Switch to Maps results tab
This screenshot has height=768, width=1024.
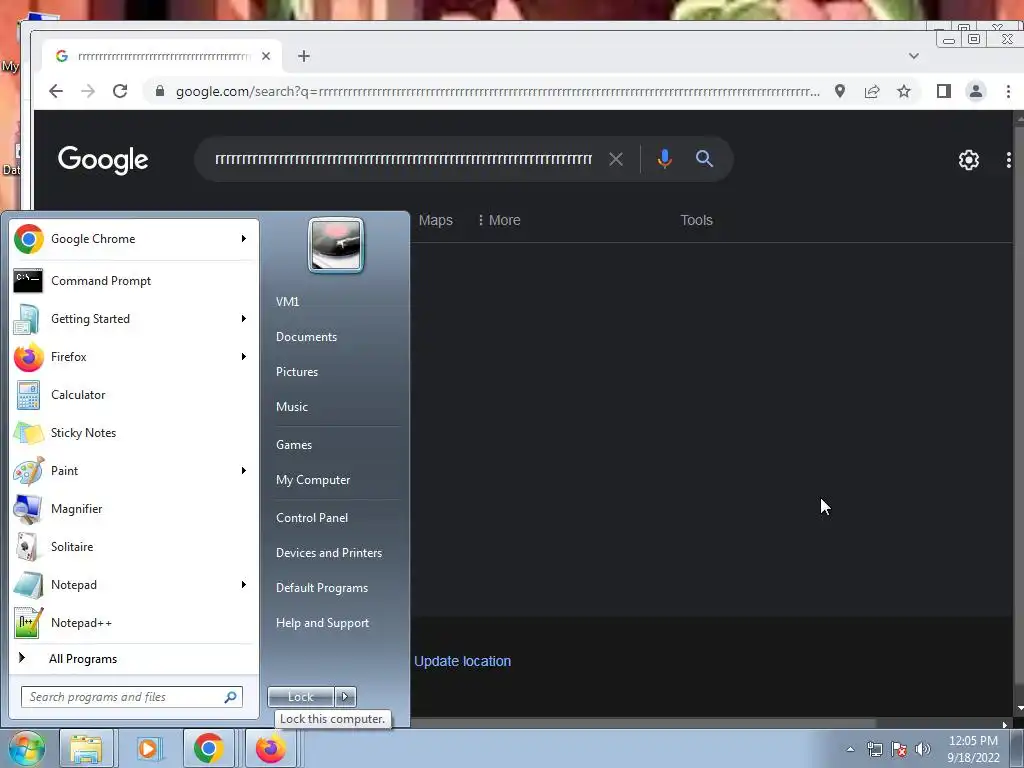pyautogui.click(x=436, y=220)
